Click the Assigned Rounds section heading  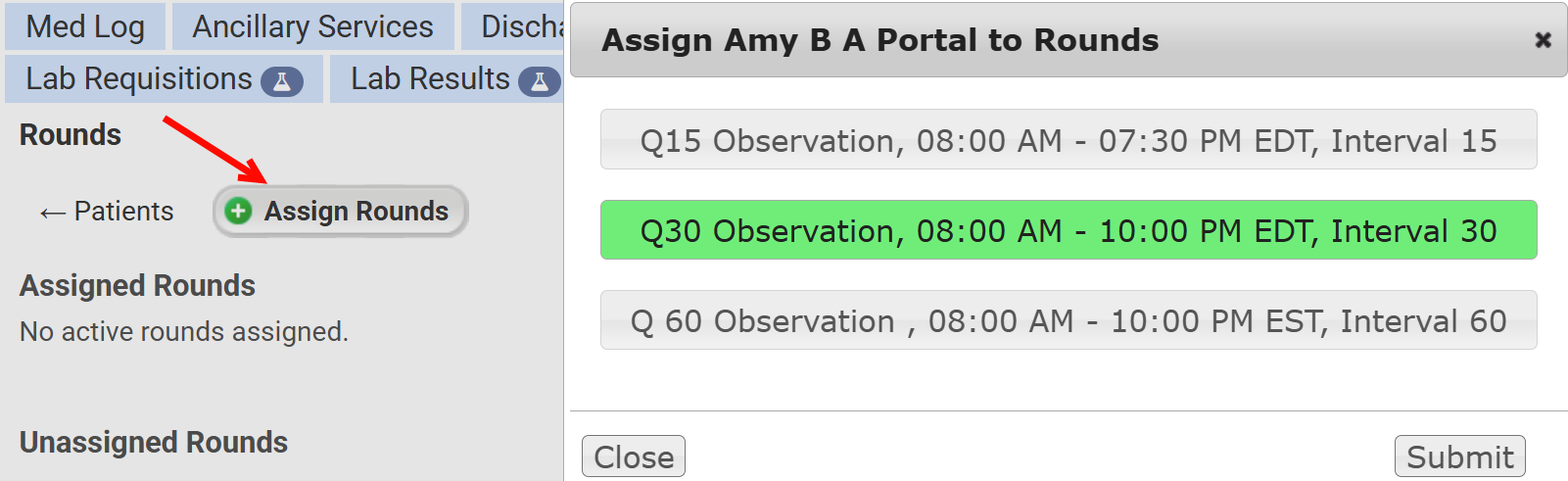(137, 286)
